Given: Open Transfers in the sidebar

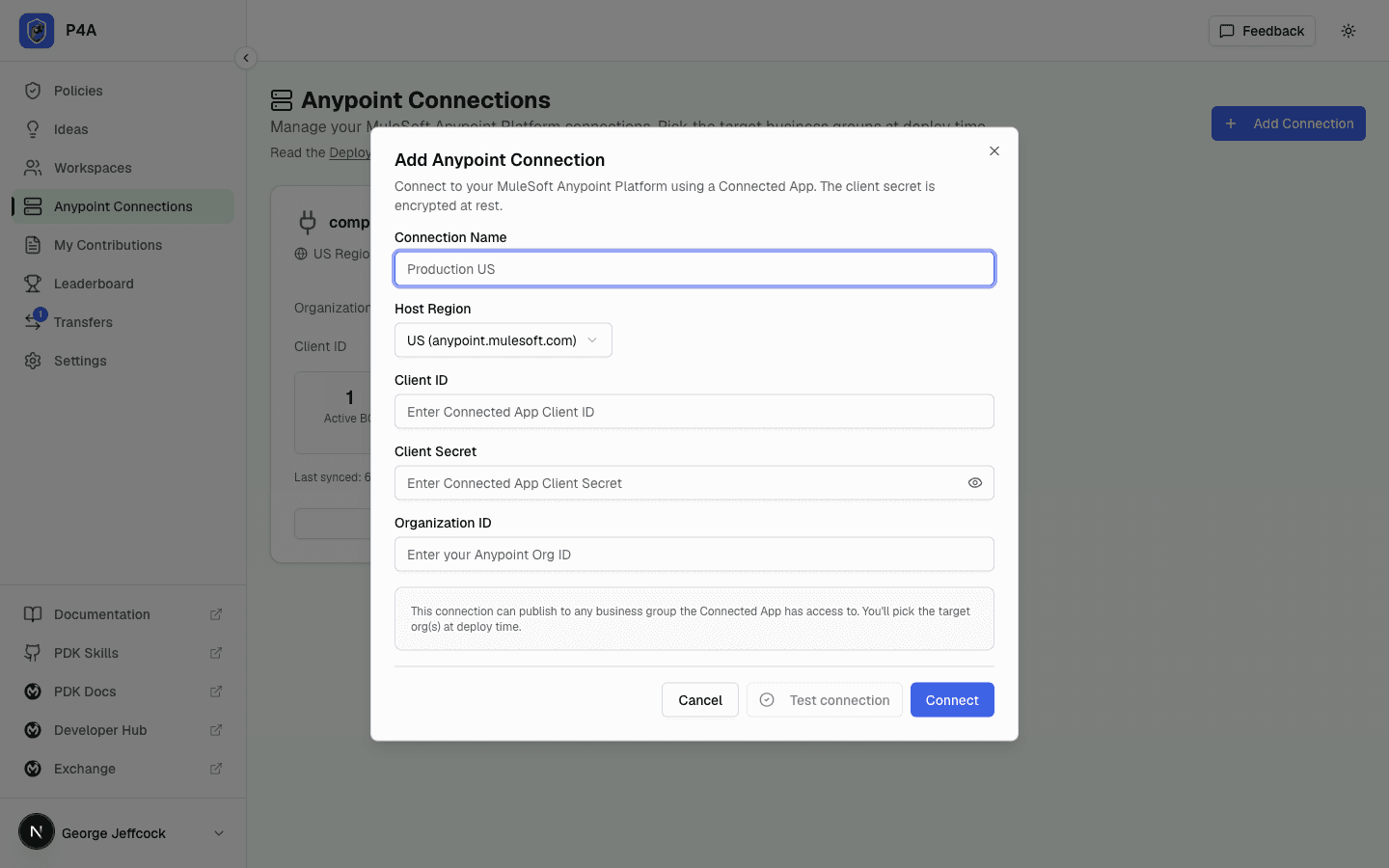Looking at the screenshot, I should point(123,322).
